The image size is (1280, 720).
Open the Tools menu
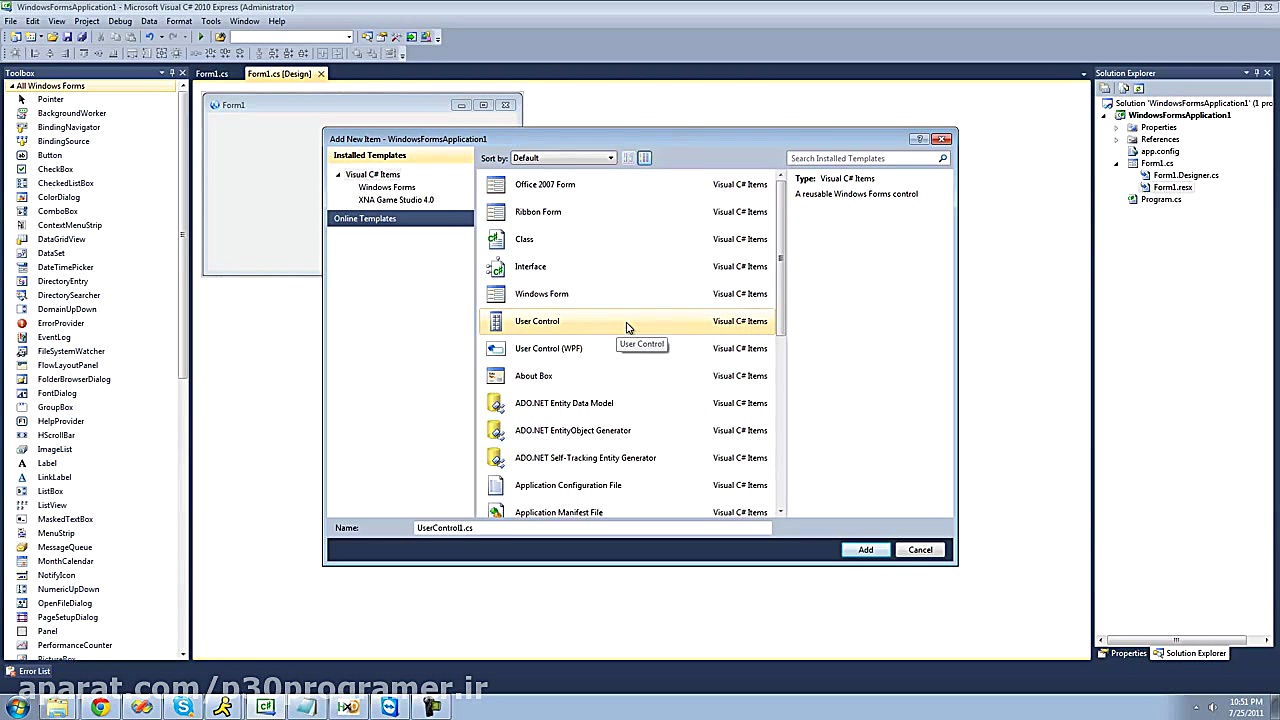(211, 21)
